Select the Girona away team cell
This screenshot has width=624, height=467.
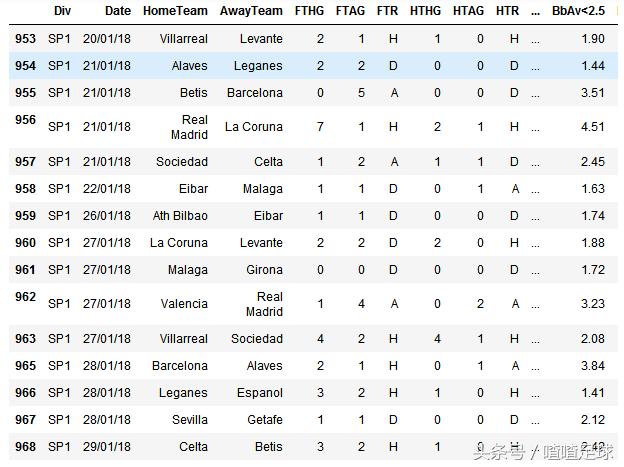(263, 270)
